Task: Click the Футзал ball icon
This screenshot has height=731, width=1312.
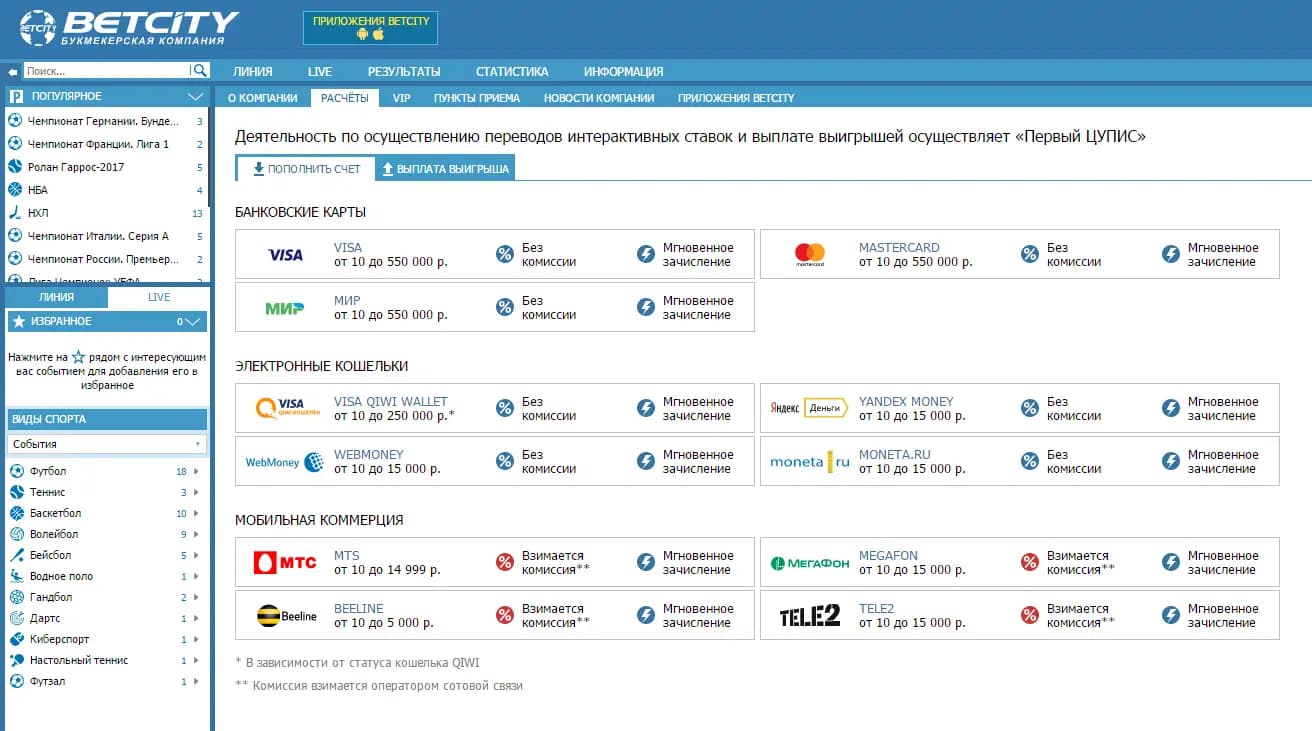Action: (x=16, y=681)
